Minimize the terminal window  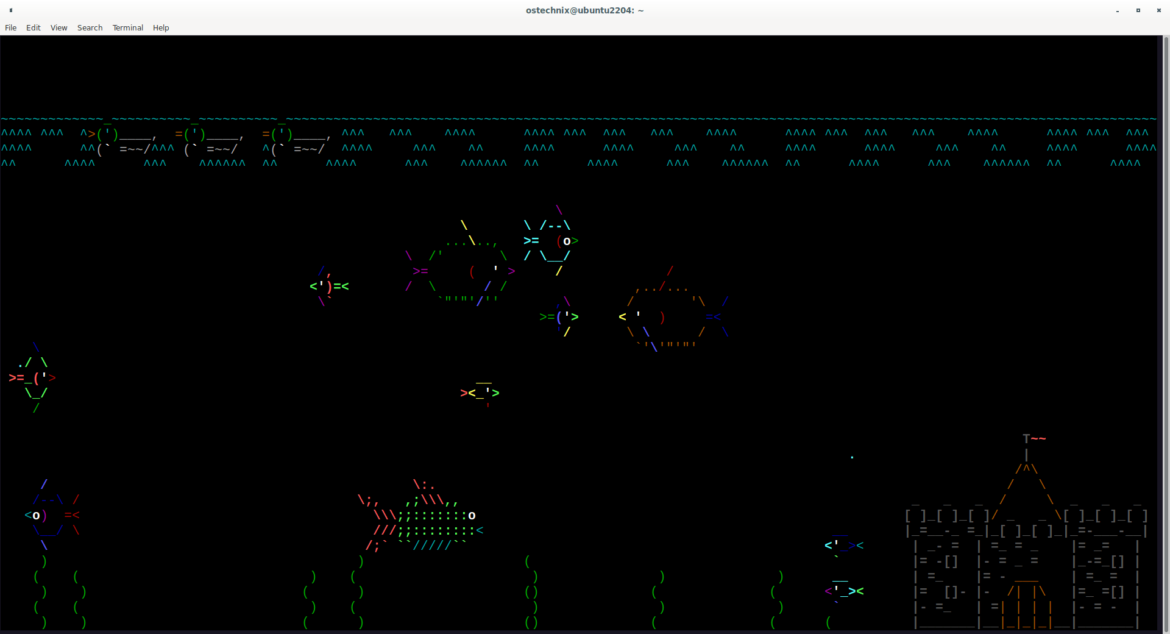coord(1117,10)
